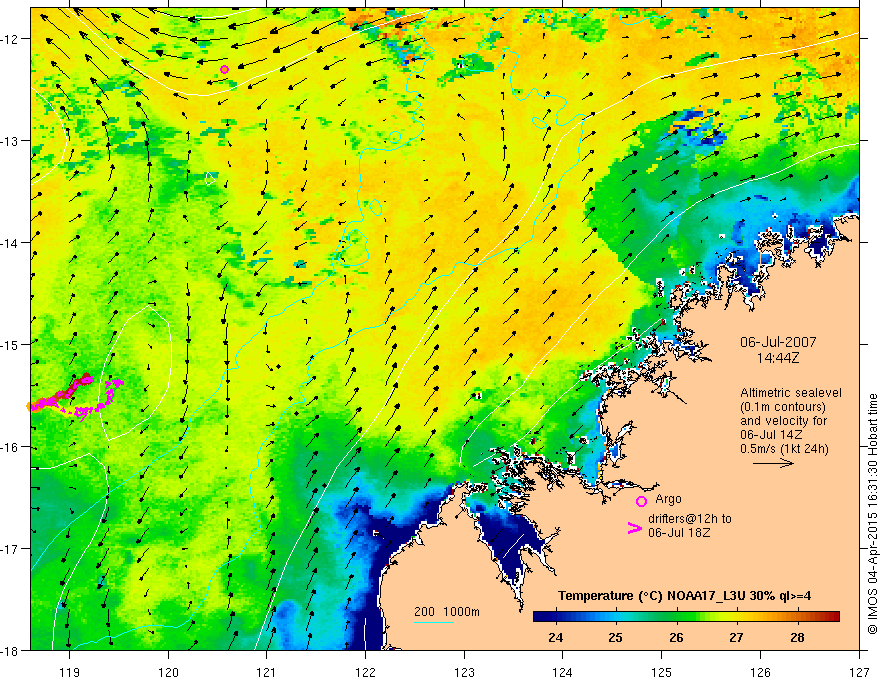Click the '27' color bar label
The height and width of the screenshot is (680, 880).
click(x=736, y=637)
